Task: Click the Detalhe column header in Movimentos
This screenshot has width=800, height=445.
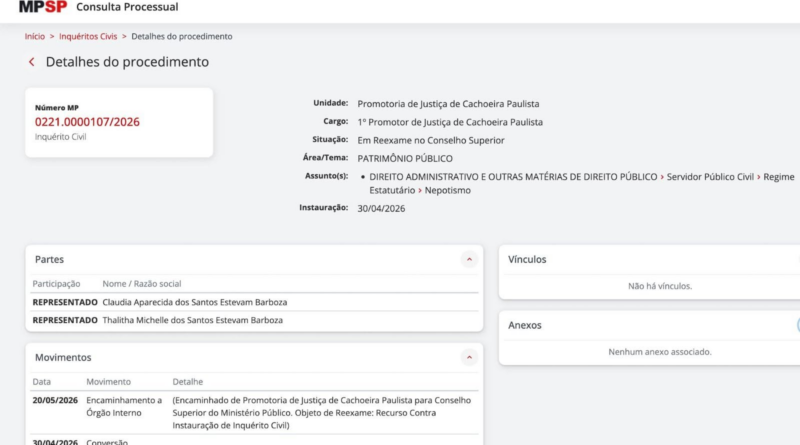Action: click(x=187, y=382)
